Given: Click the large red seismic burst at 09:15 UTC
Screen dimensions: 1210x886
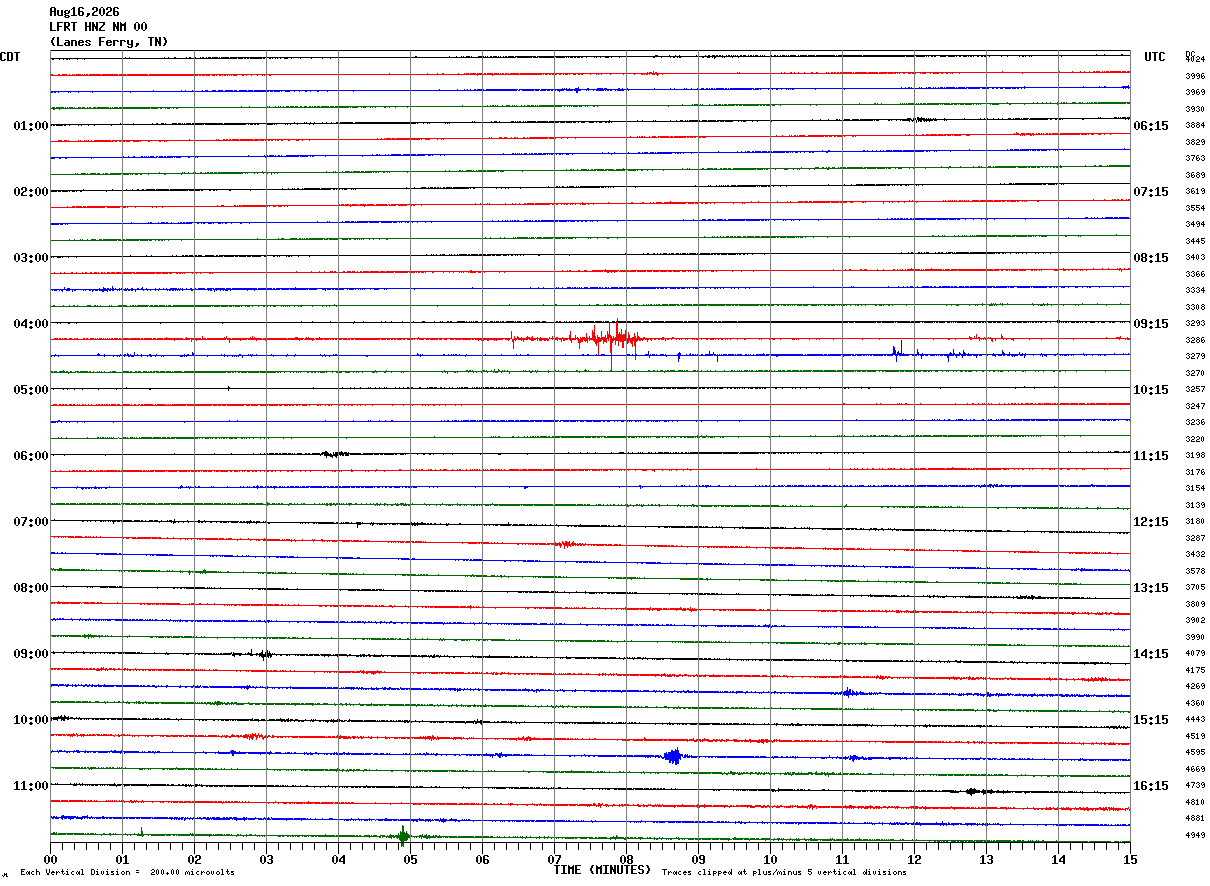Looking at the screenshot, I should click(x=609, y=339).
